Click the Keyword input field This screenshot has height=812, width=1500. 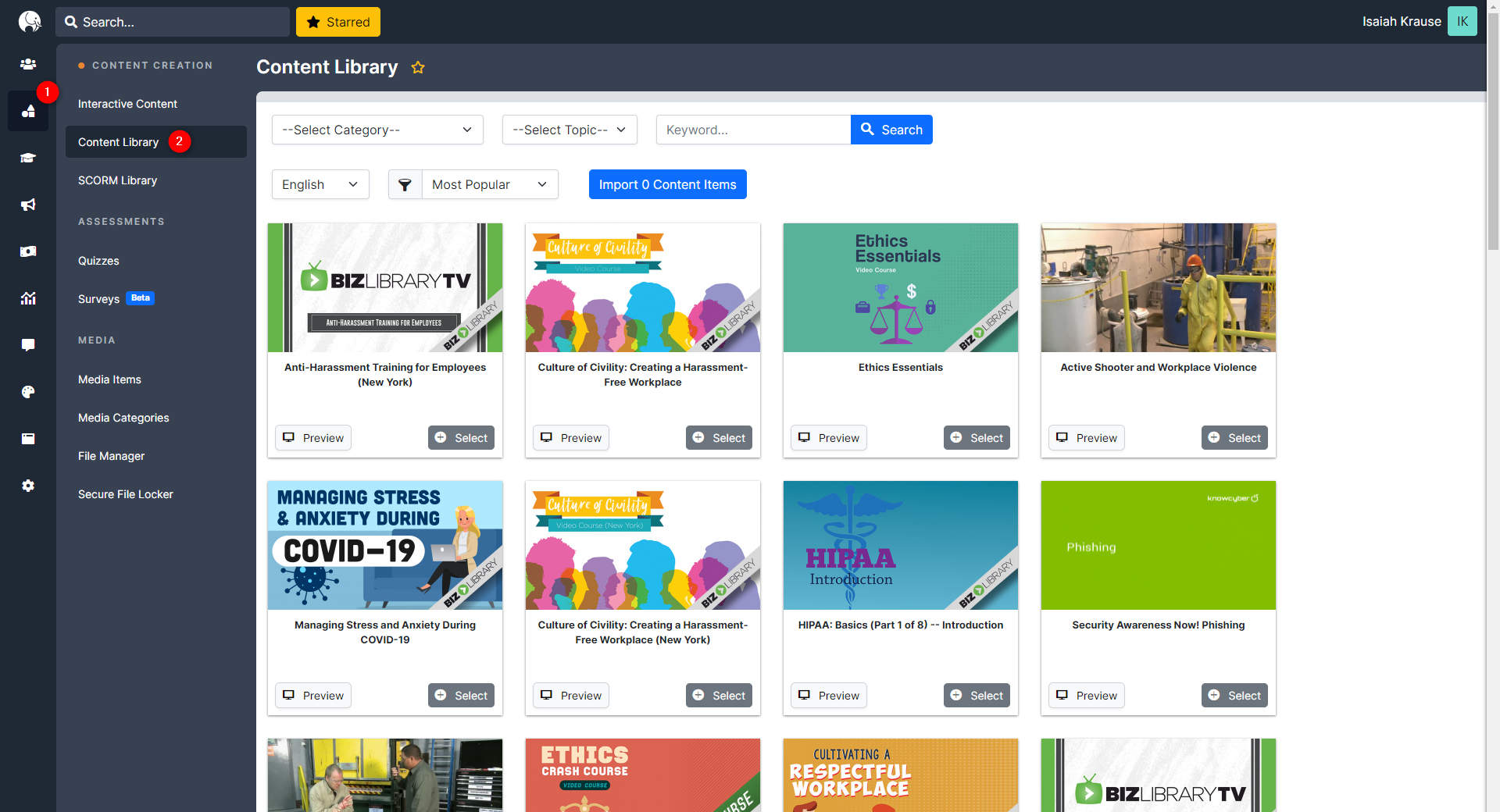pyautogui.click(x=753, y=130)
